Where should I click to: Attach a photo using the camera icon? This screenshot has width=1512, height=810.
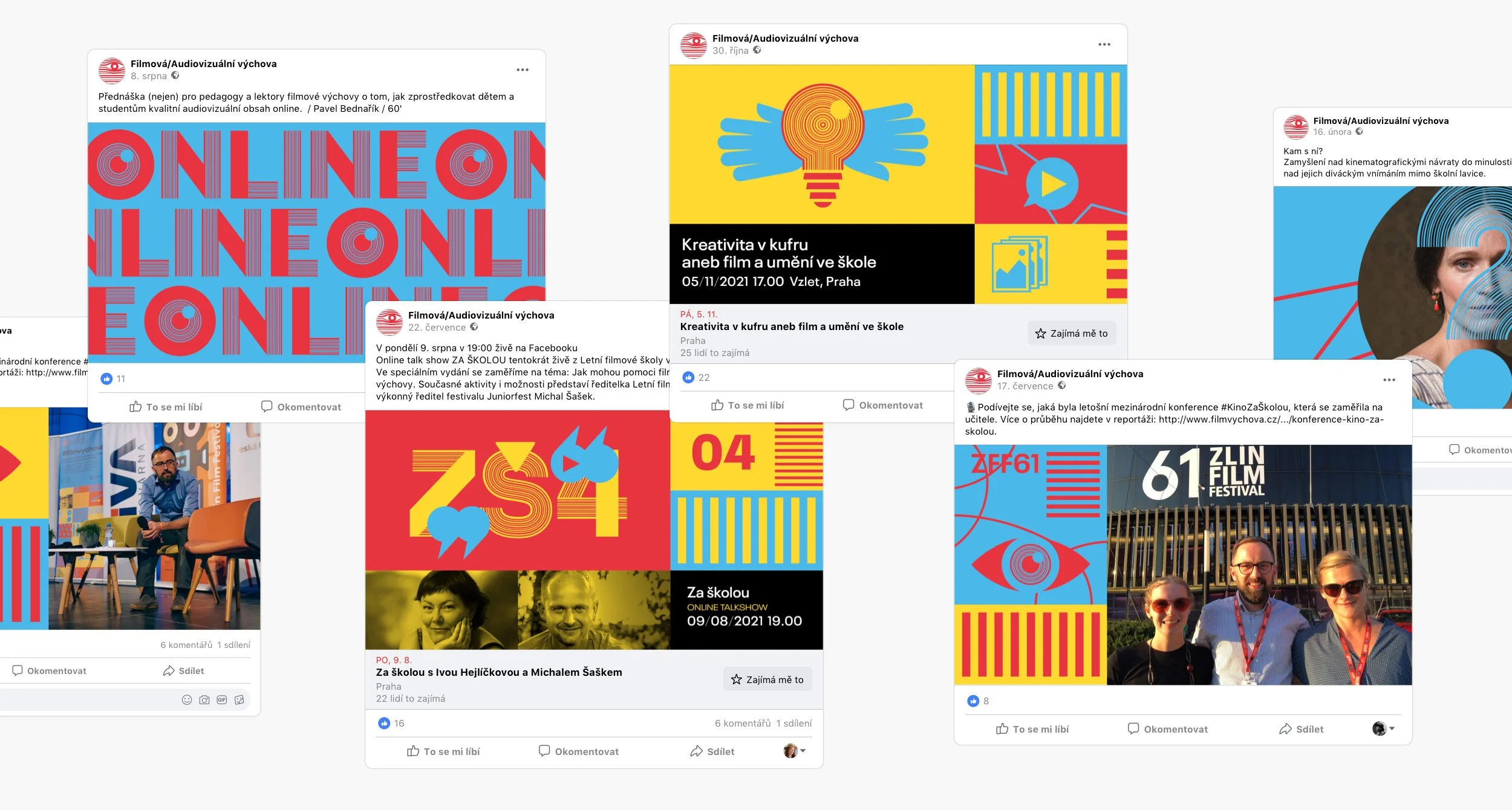[204, 700]
